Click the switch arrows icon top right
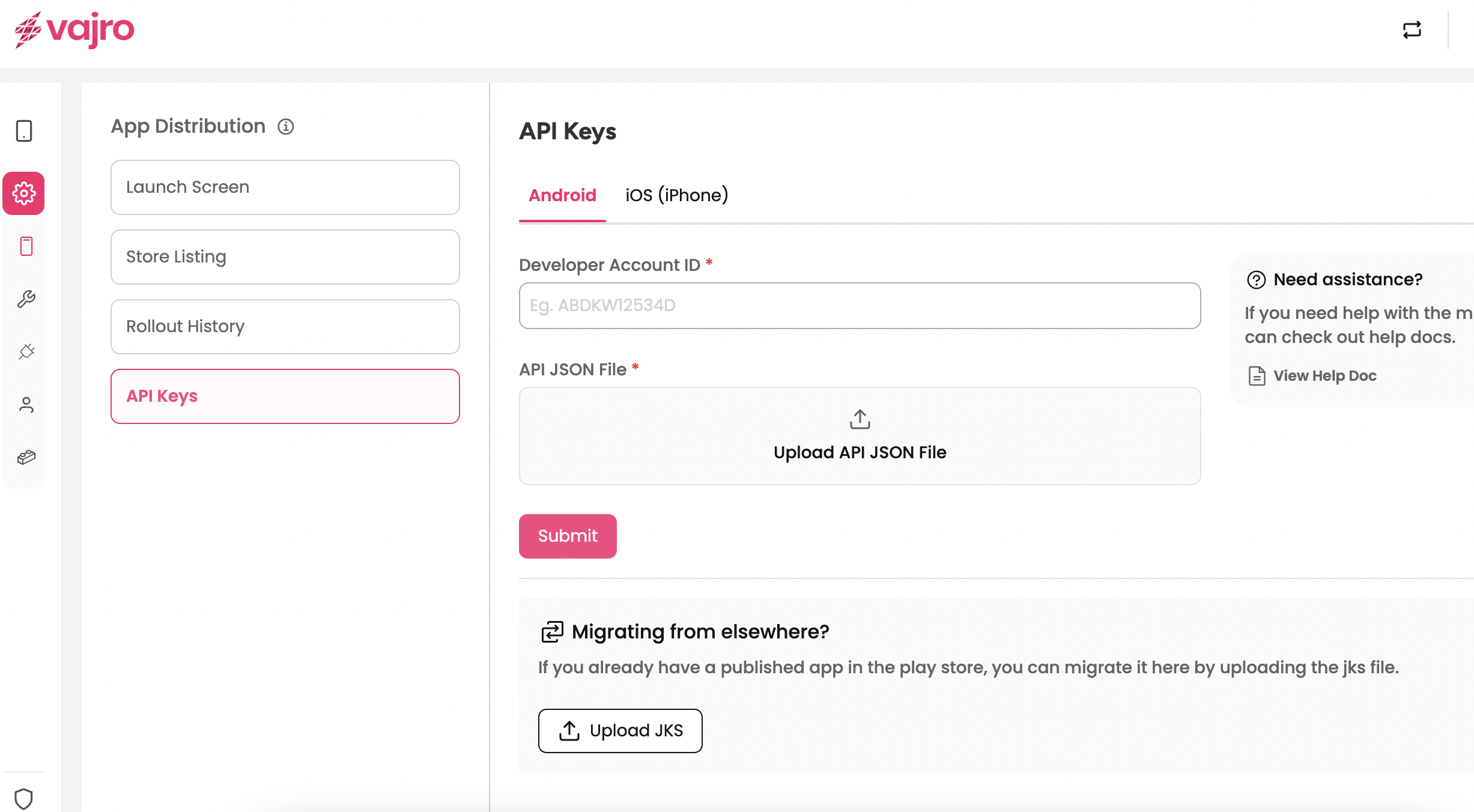Viewport: 1474px width, 812px height. [x=1412, y=30]
